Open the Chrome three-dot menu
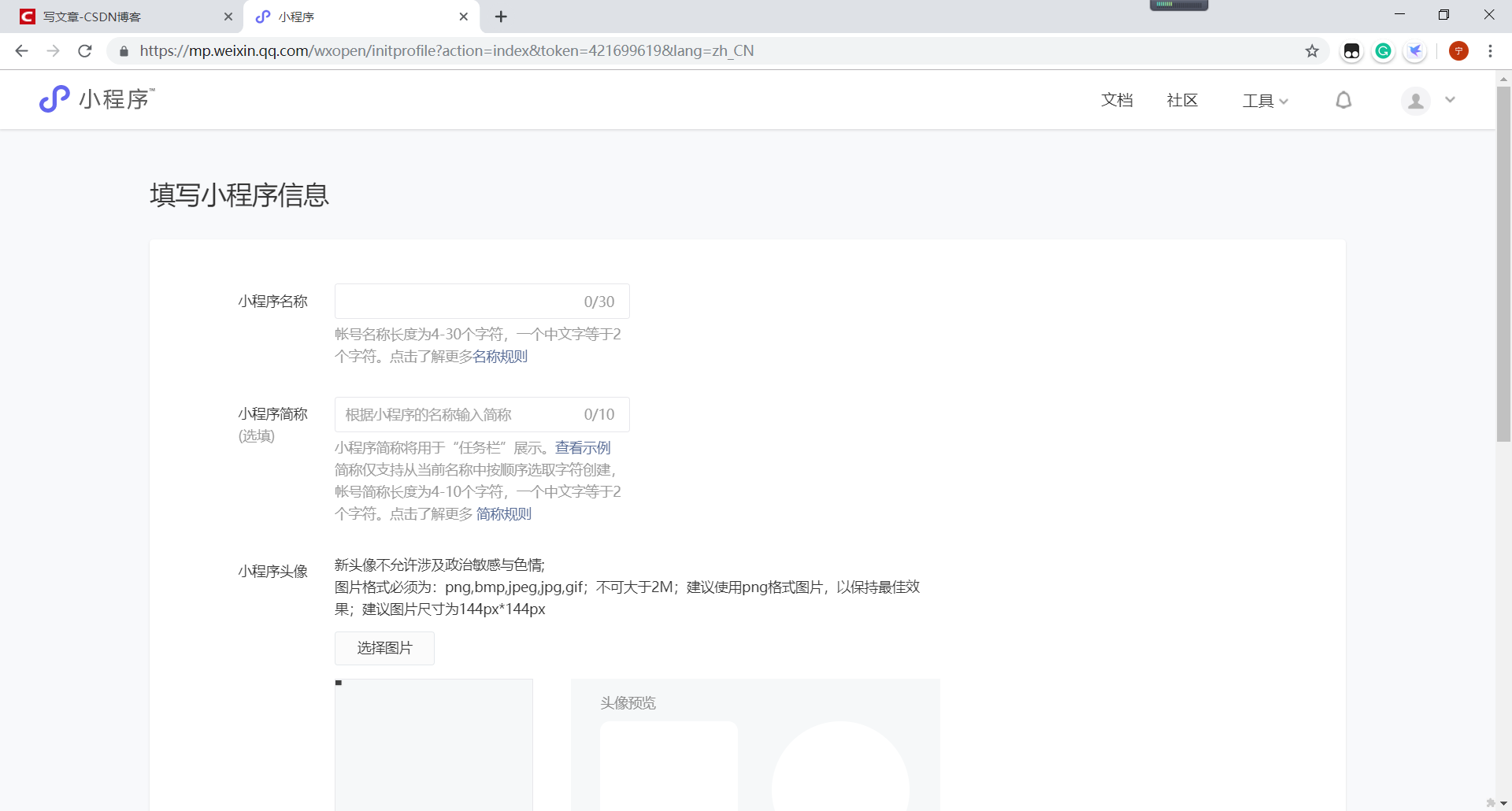This screenshot has height=811, width=1512. [1490, 51]
